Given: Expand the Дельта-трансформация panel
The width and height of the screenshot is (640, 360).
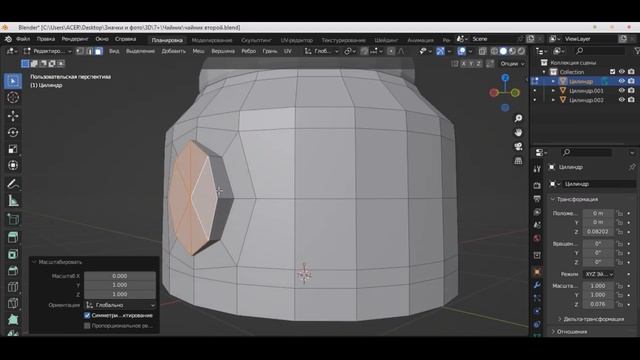Looking at the screenshot, I should [x=591, y=319].
